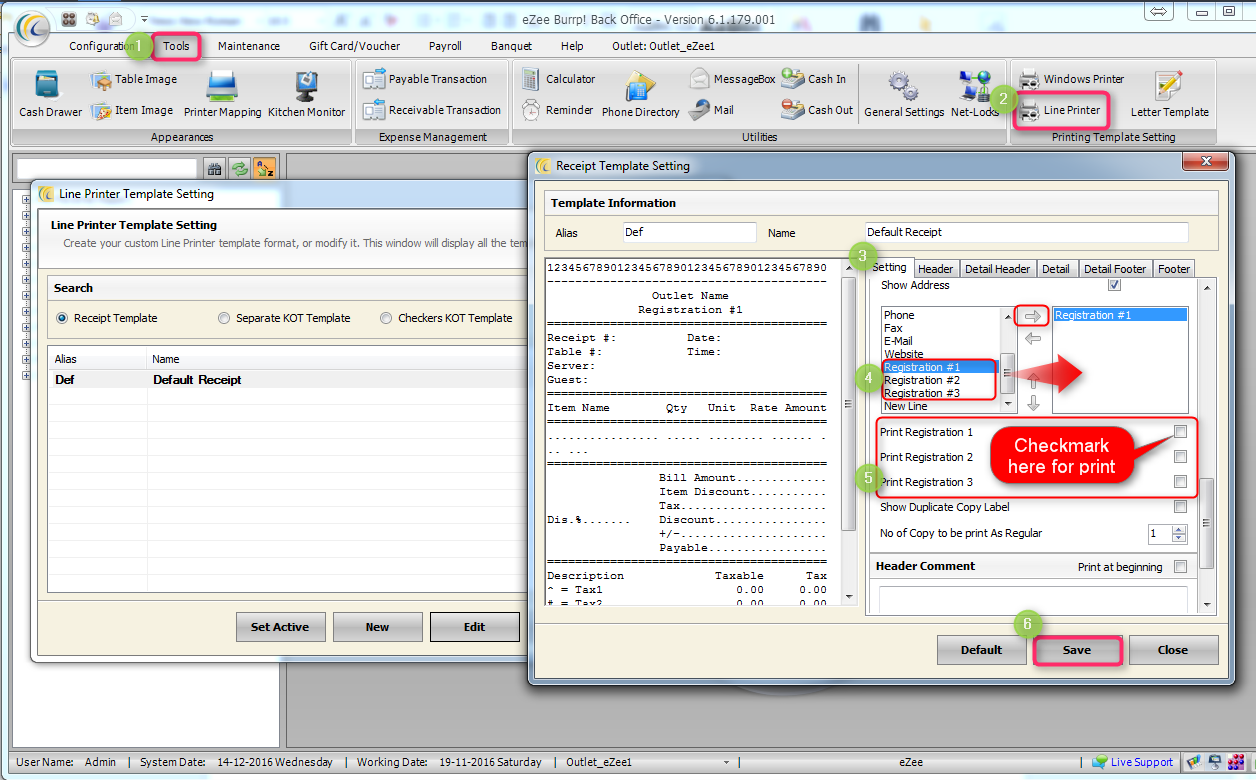Open Printer Mapping
1256x780 pixels.
[222, 95]
